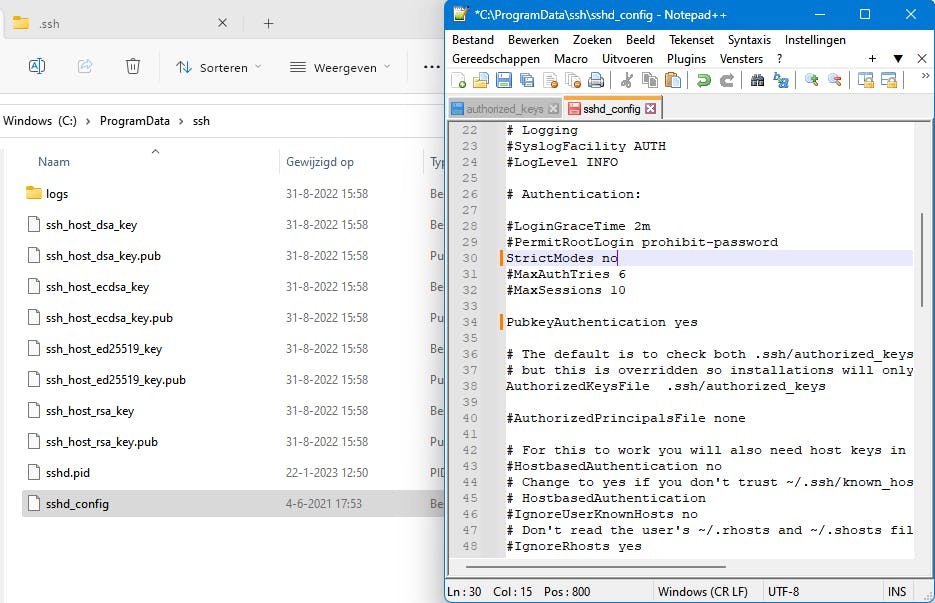Click the Replace toolbar icon
This screenshot has width=935, height=603.
[x=781, y=80]
